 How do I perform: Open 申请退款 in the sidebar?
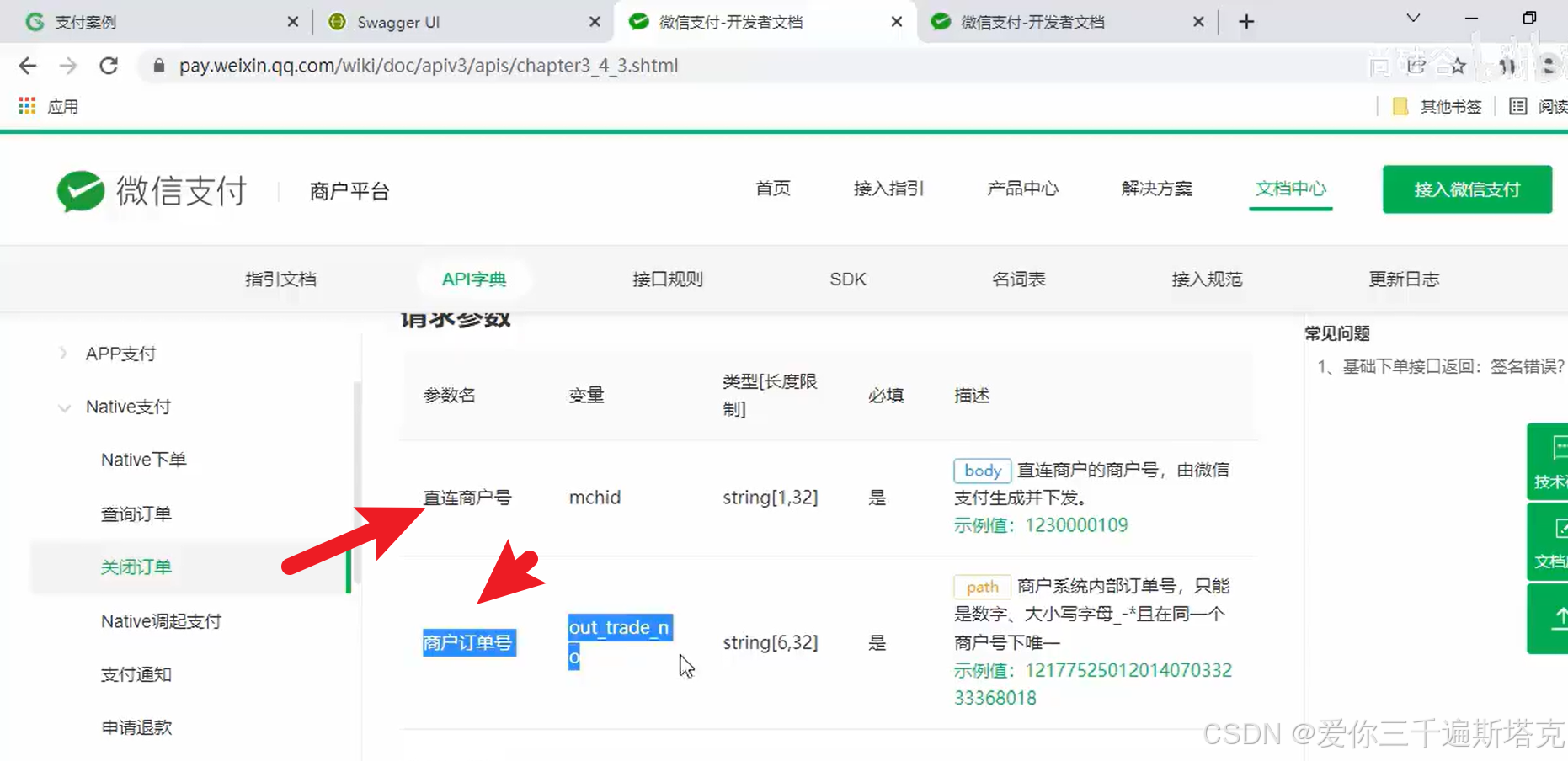coord(136,727)
